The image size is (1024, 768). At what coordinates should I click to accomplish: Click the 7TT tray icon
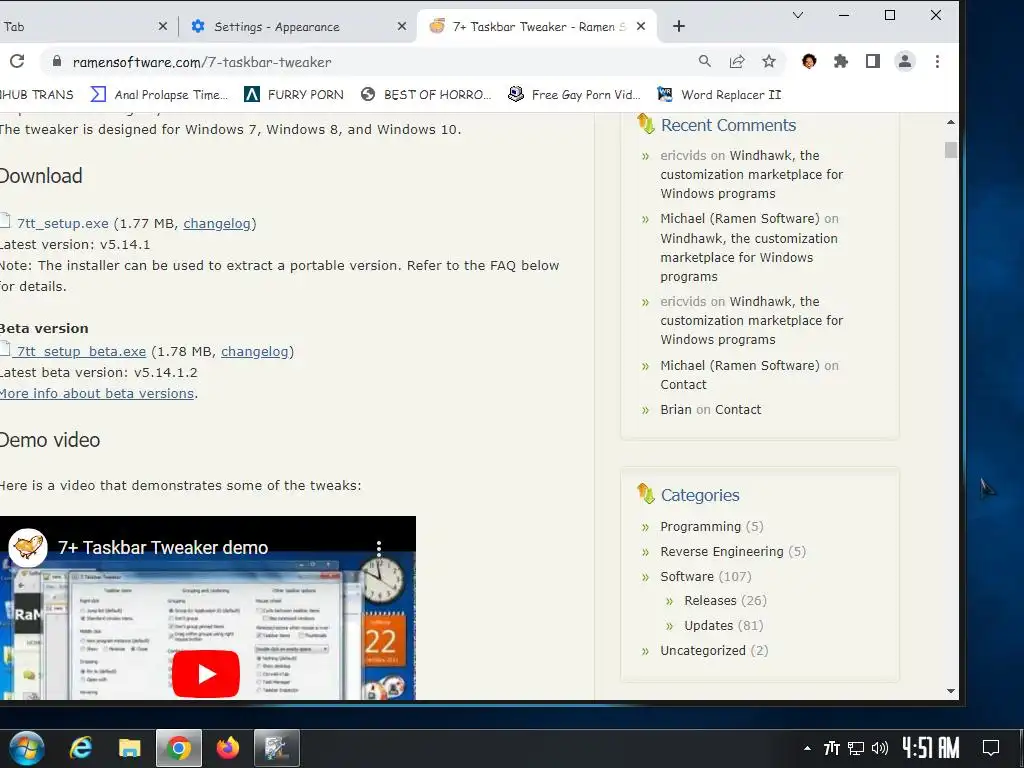coord(831,748)
